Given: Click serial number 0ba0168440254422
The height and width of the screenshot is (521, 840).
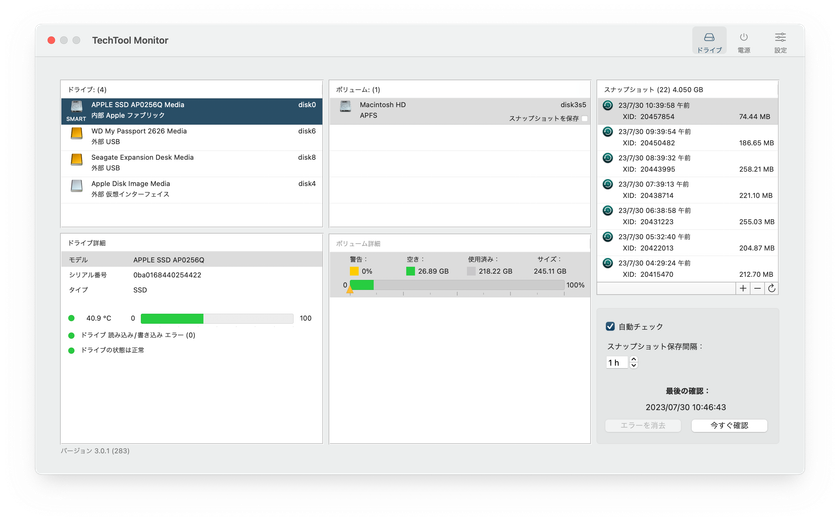Looking at the screenshot, I should tap(167, 275).
